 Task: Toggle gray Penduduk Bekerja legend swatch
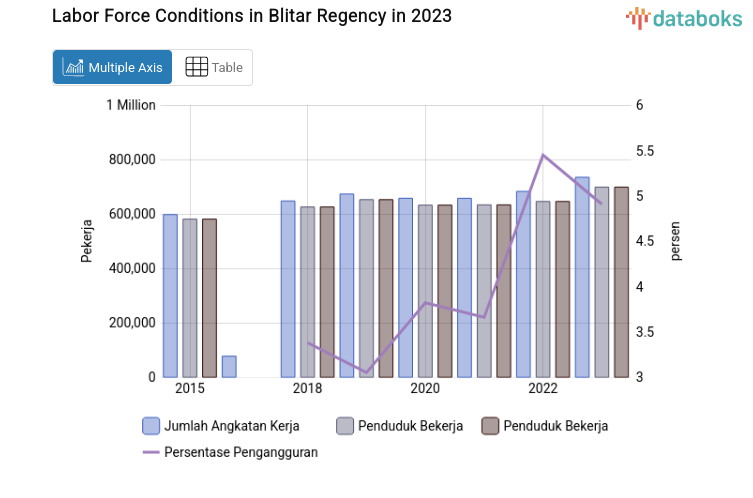[345, 426]
